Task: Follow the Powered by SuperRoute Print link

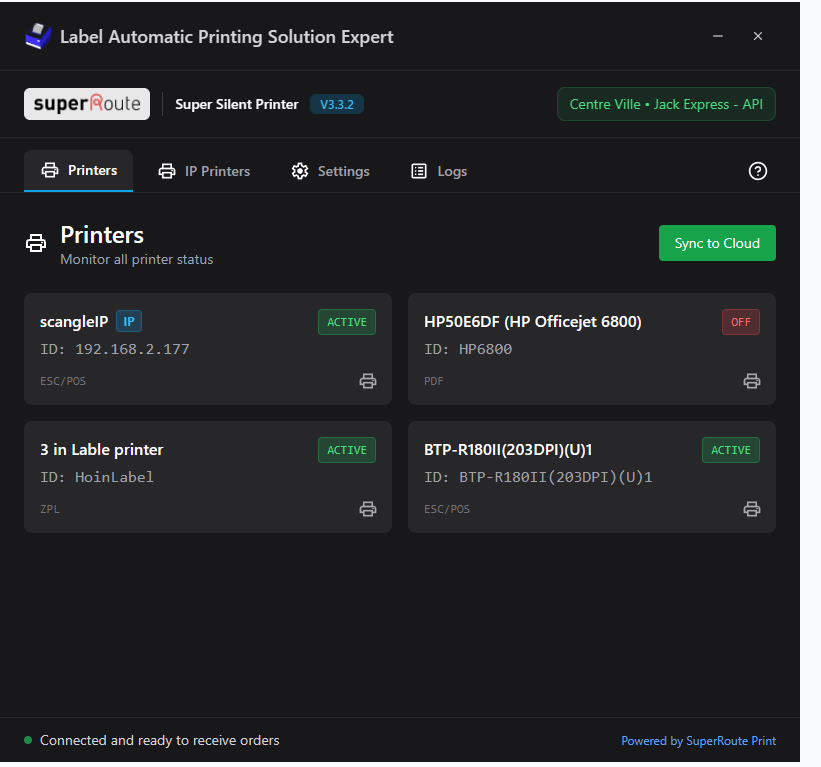Action: (x=698, y=741)
